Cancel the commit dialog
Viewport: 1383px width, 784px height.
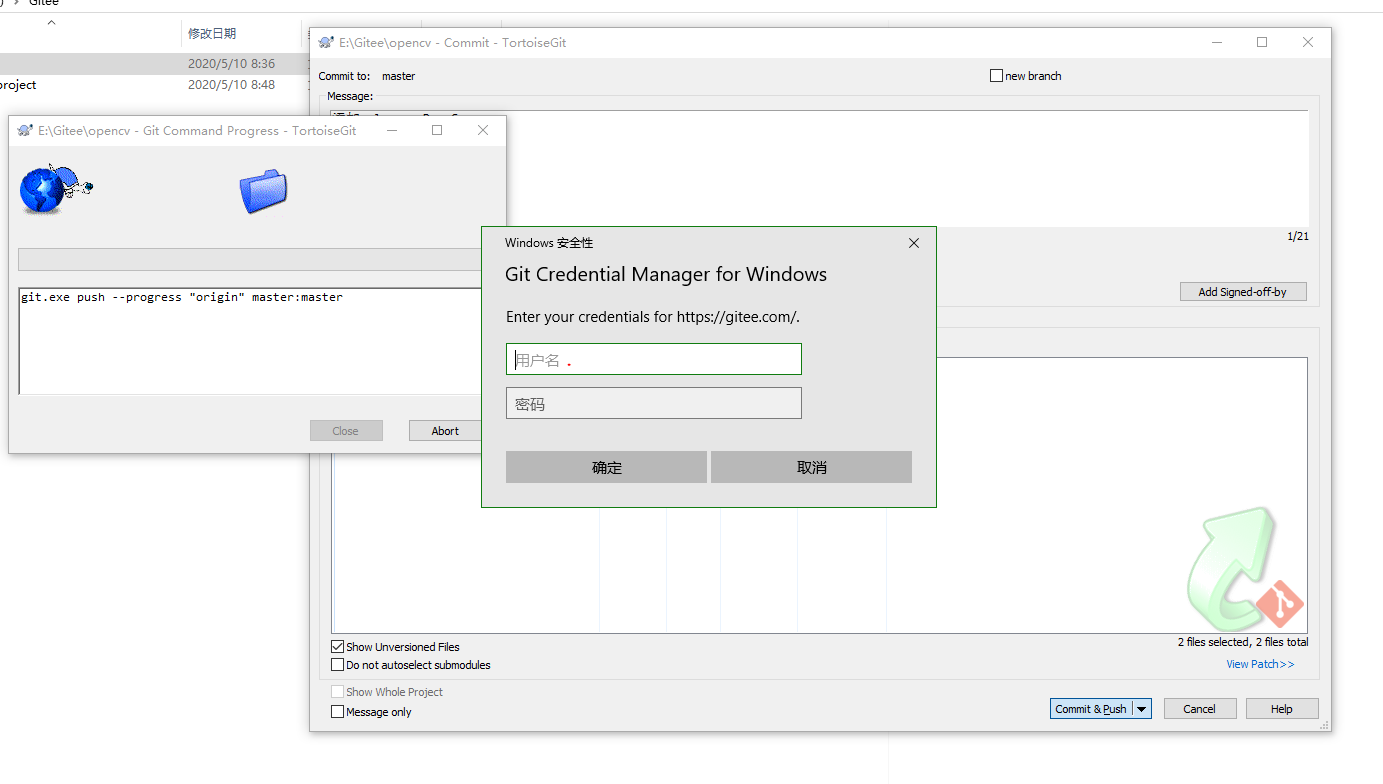click(1200, 709)
